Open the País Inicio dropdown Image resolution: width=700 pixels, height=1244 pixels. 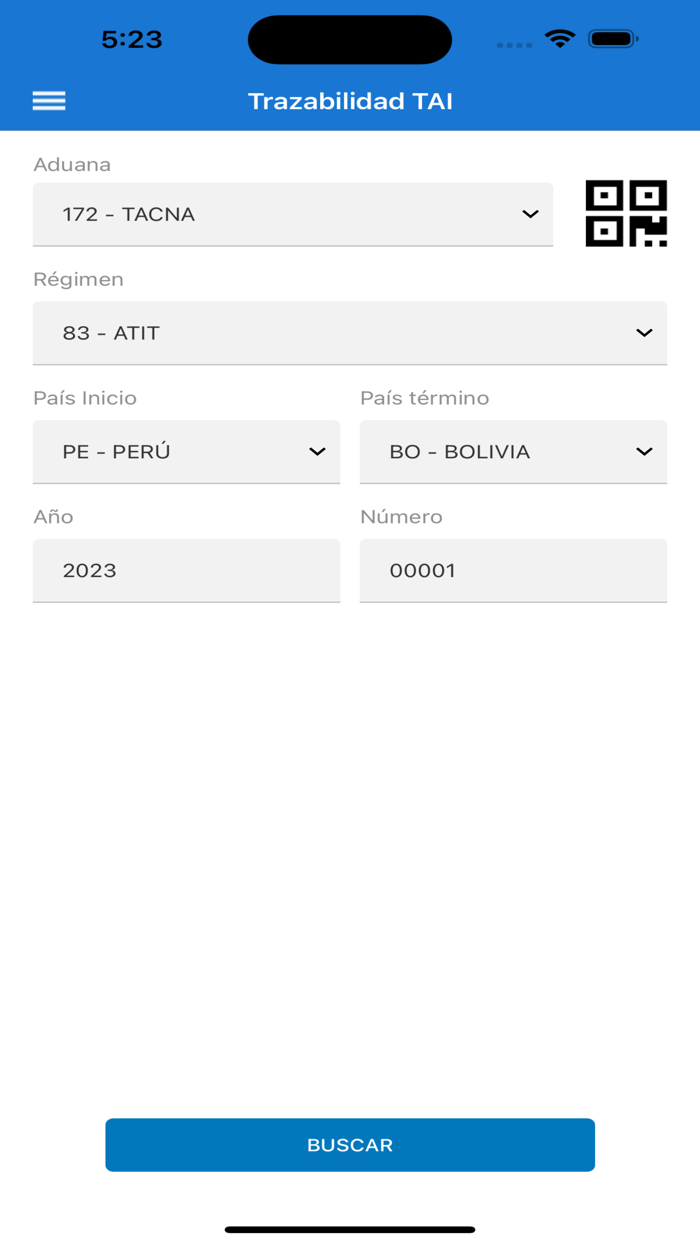pos(186,452)
